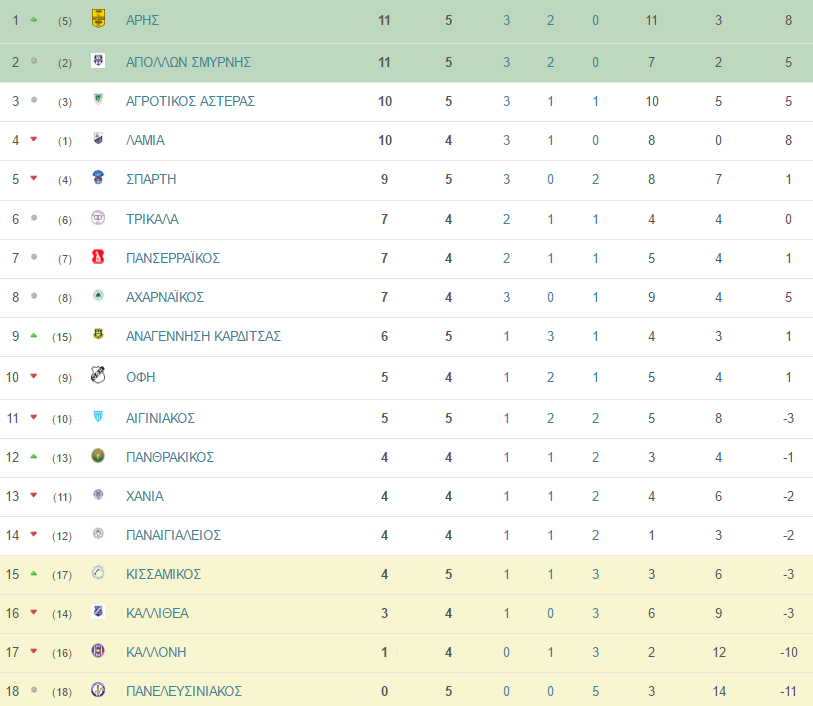The height and width of the screenshot is (706, 813).
Task: Open the ΑΓΡΟΤΙΚΟΣ ΑΣΤΕΡΑΣ team link
Action: [190, 102]
